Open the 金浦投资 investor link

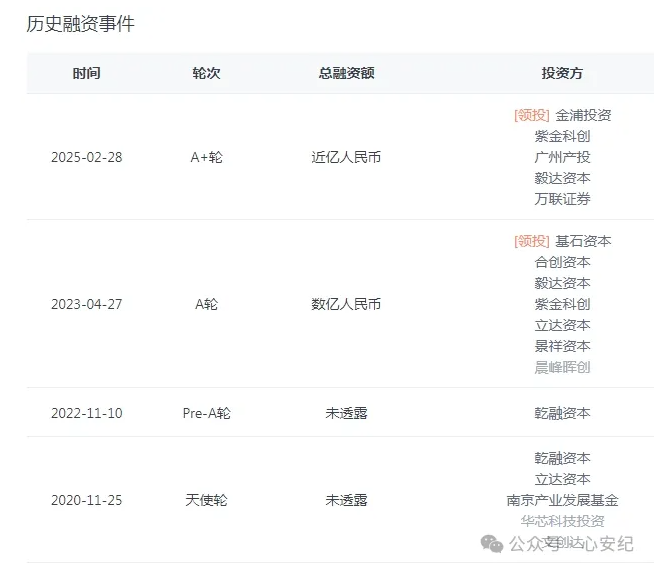tap(583, 115)
